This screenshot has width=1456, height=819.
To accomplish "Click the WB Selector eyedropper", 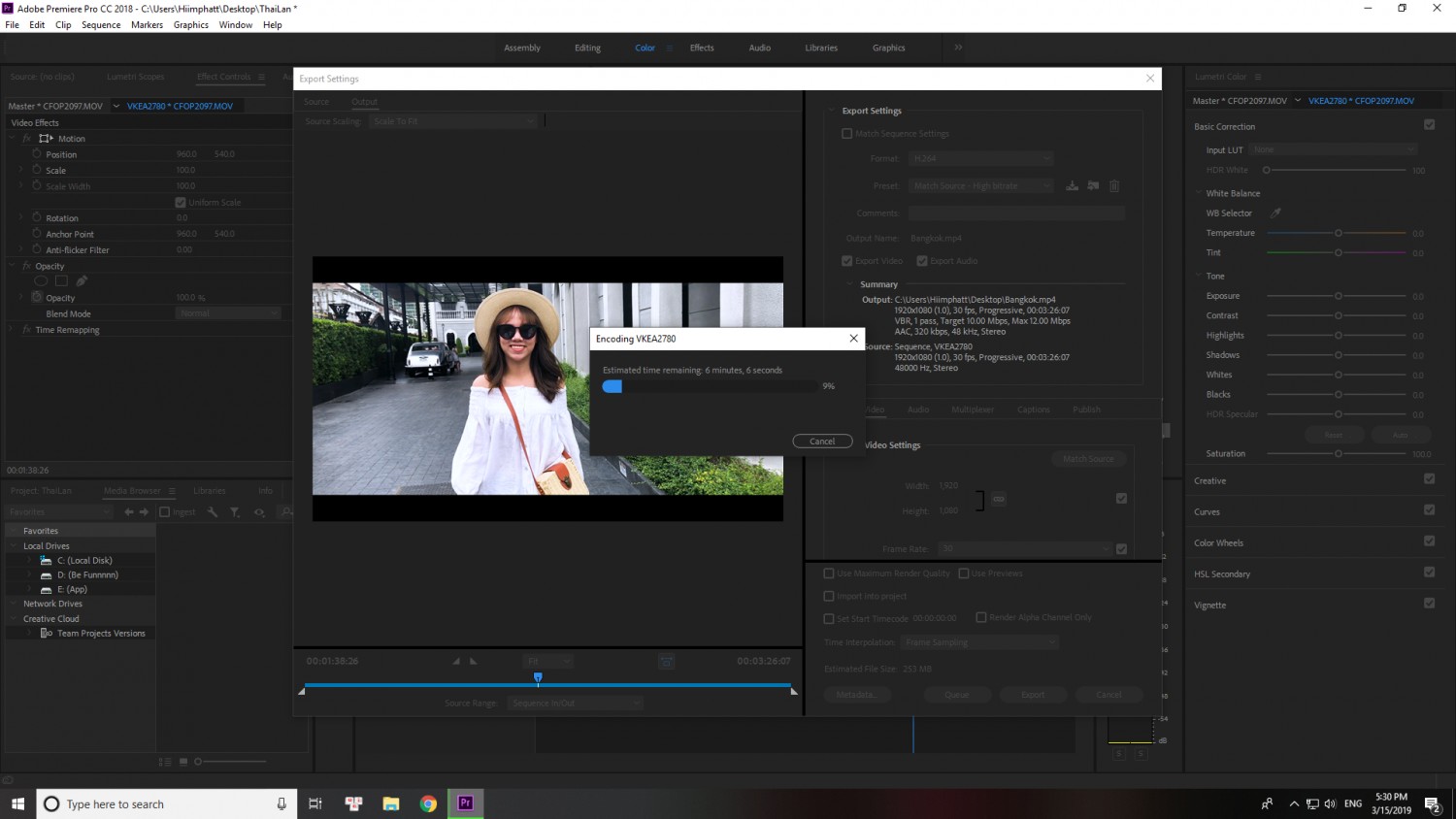I will 1275,213.
